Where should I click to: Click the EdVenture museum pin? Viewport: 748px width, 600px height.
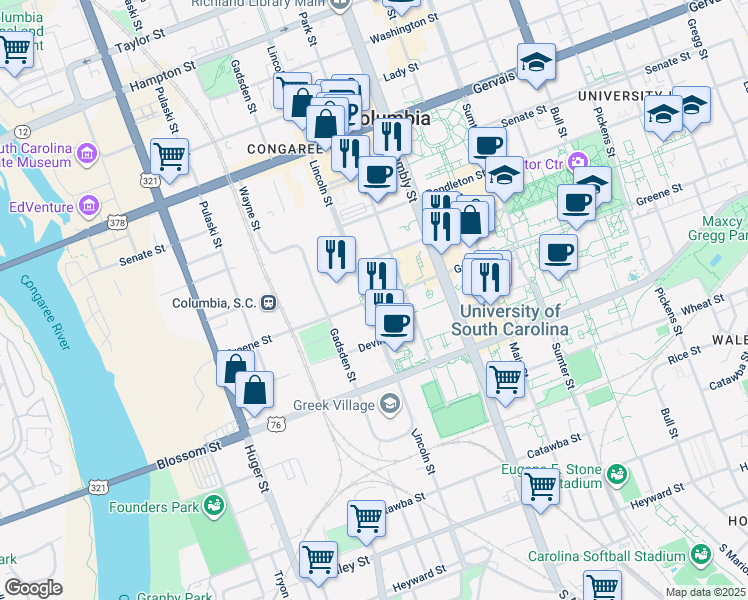[x=89, y=207]
